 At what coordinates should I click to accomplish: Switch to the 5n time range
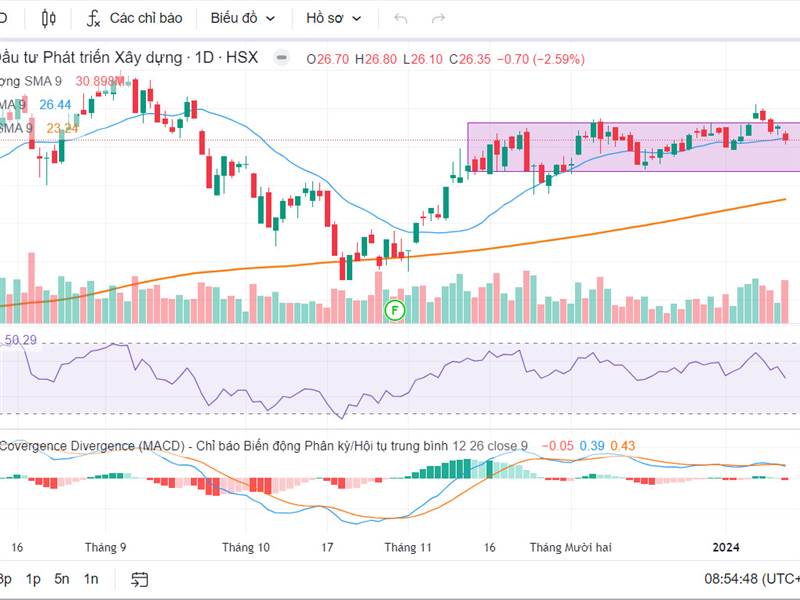pos(62,579)
